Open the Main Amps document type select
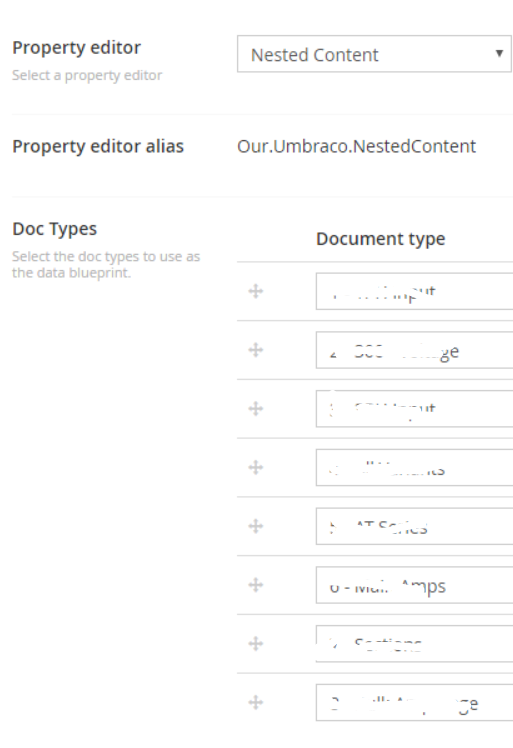The image size is (513, 748). click(414, 585)
